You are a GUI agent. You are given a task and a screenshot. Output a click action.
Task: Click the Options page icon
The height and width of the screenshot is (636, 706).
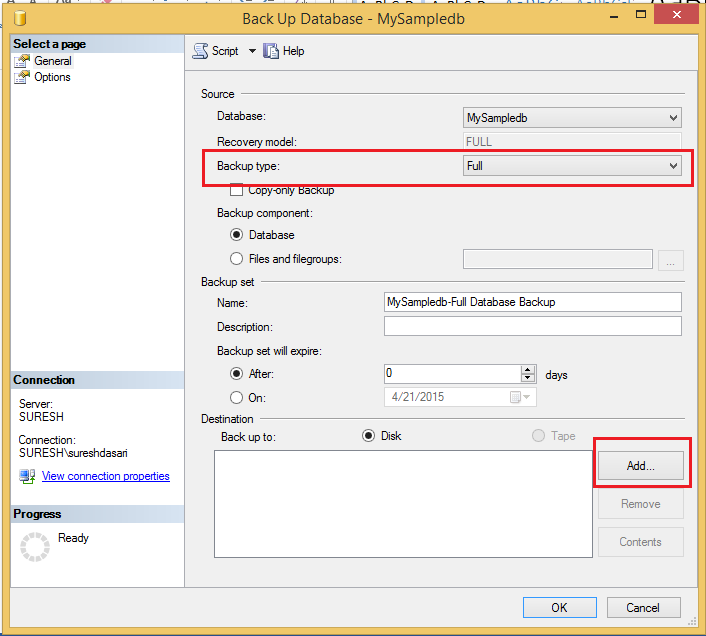coord(22,77)
